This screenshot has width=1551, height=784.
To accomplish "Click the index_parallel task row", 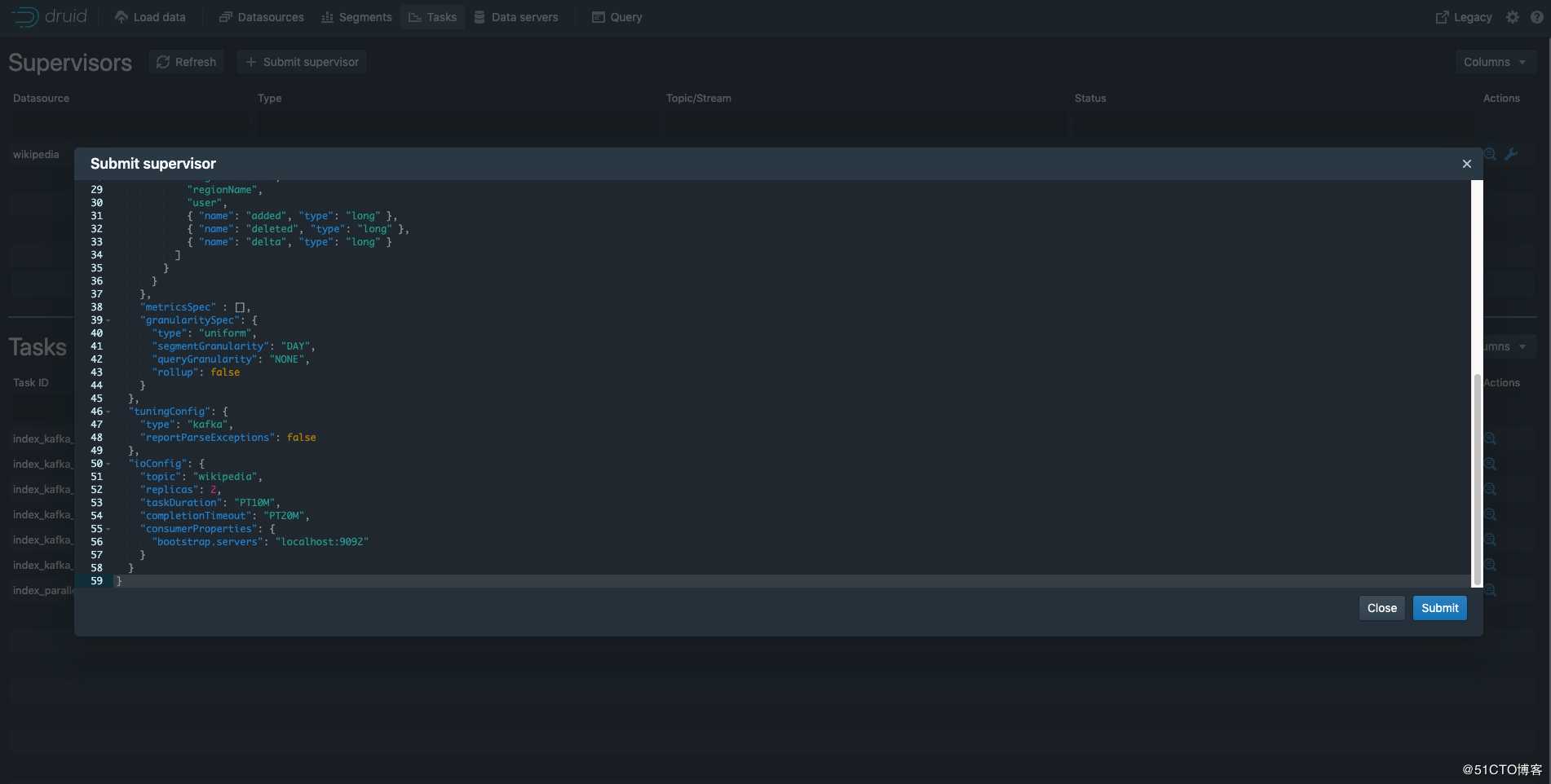I will (x=42, y=590).
